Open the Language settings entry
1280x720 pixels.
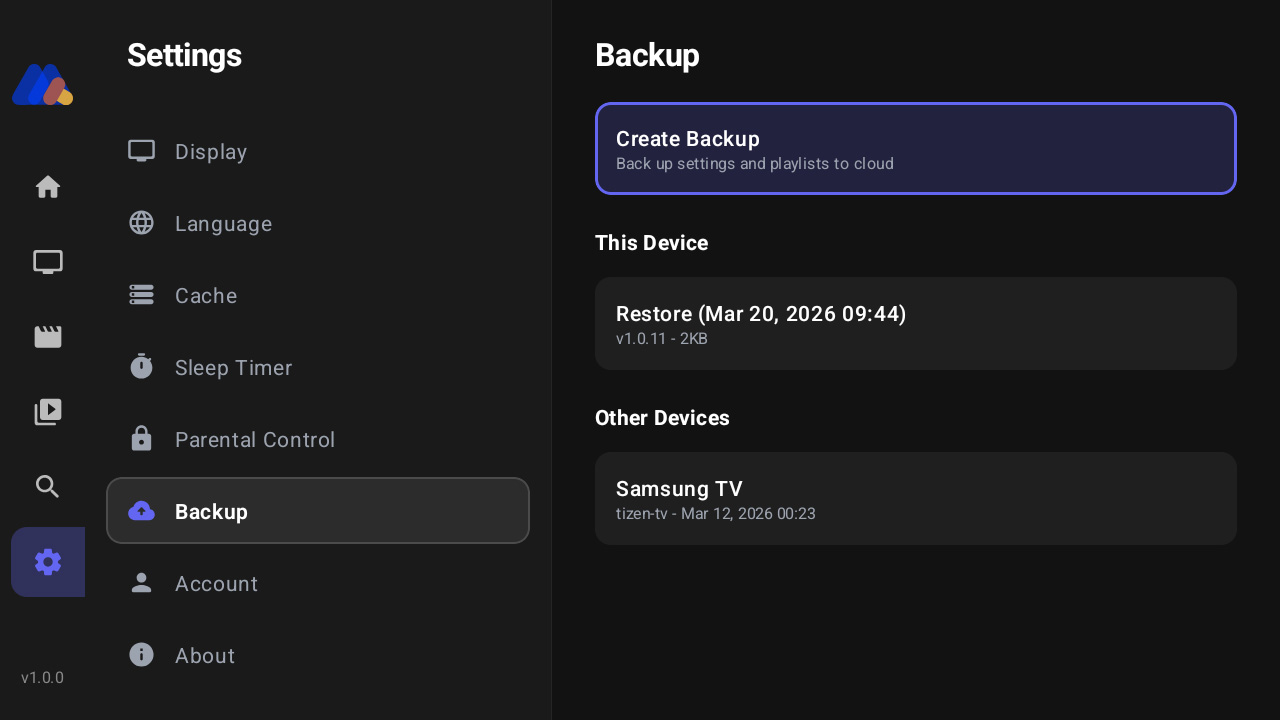pos(223,223)
